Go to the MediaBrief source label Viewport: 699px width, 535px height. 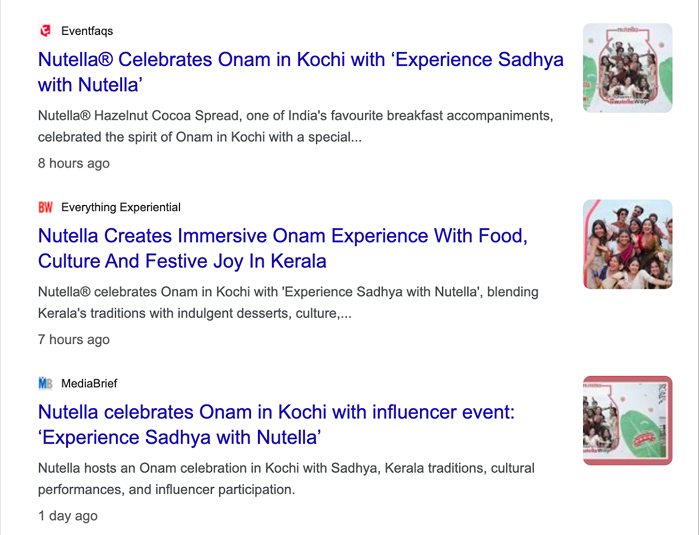pos(89,383)
